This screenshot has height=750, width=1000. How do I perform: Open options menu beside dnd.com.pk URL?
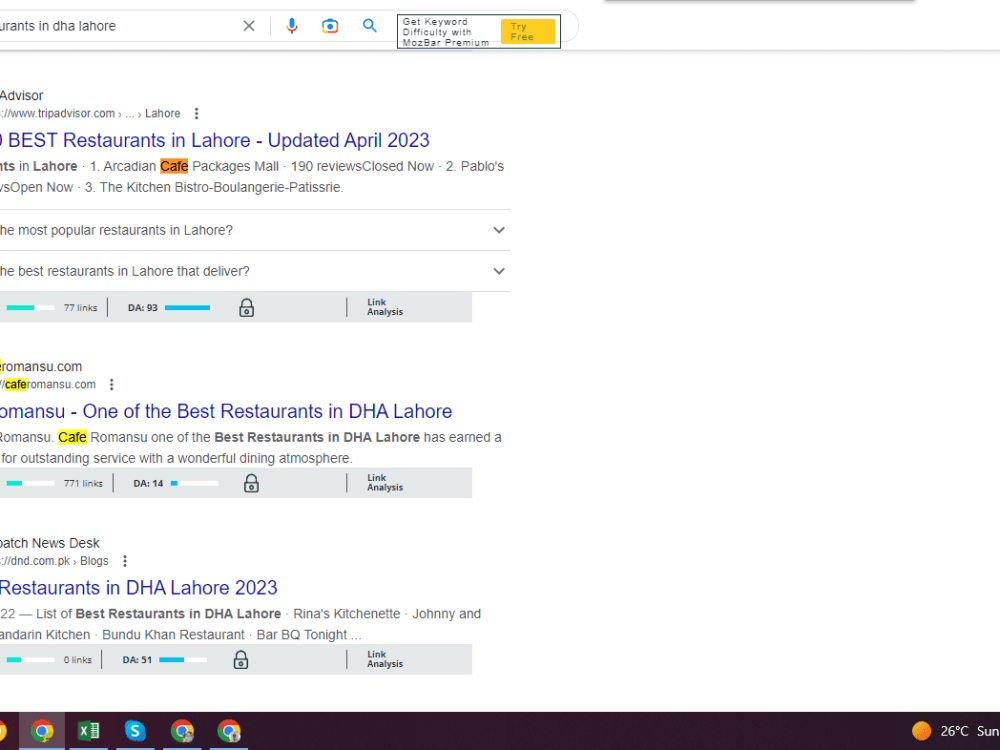click(125, 561)
